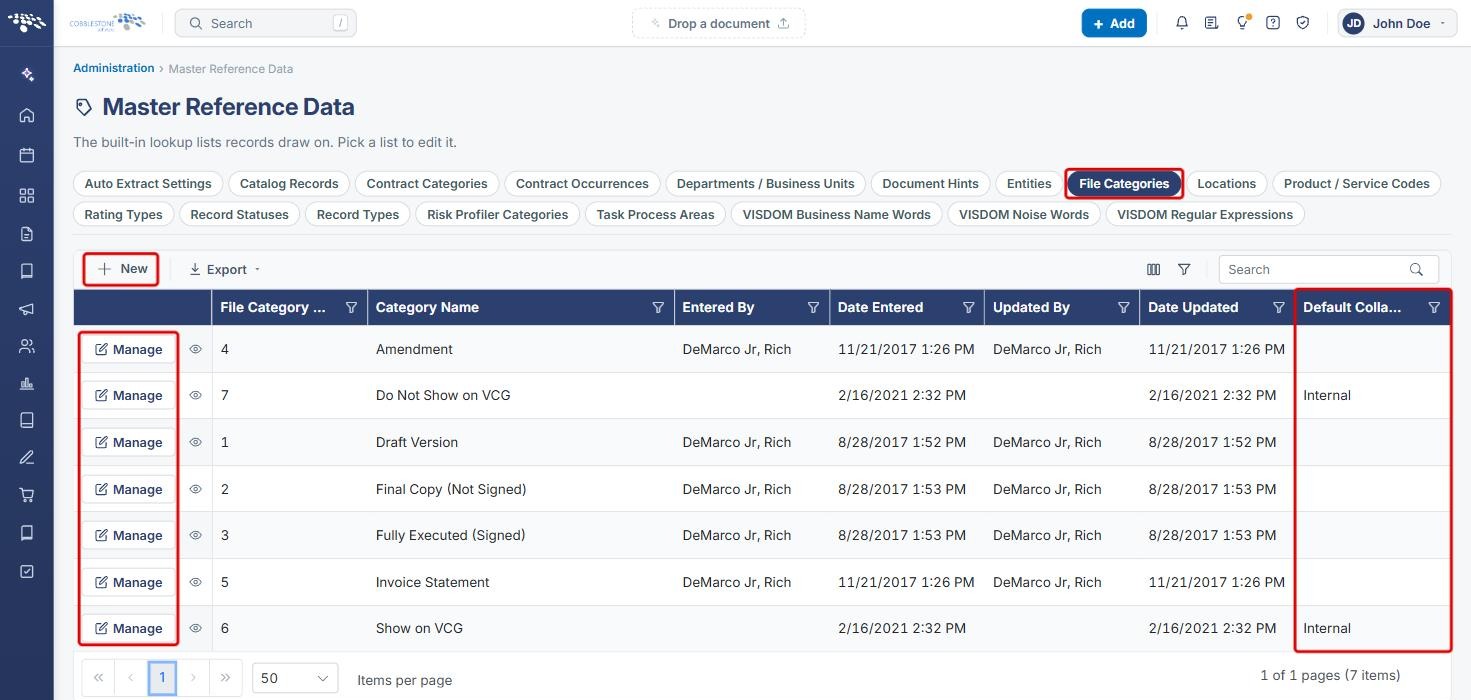Click the magnifier icon in grid search box

click(1416, 269)
